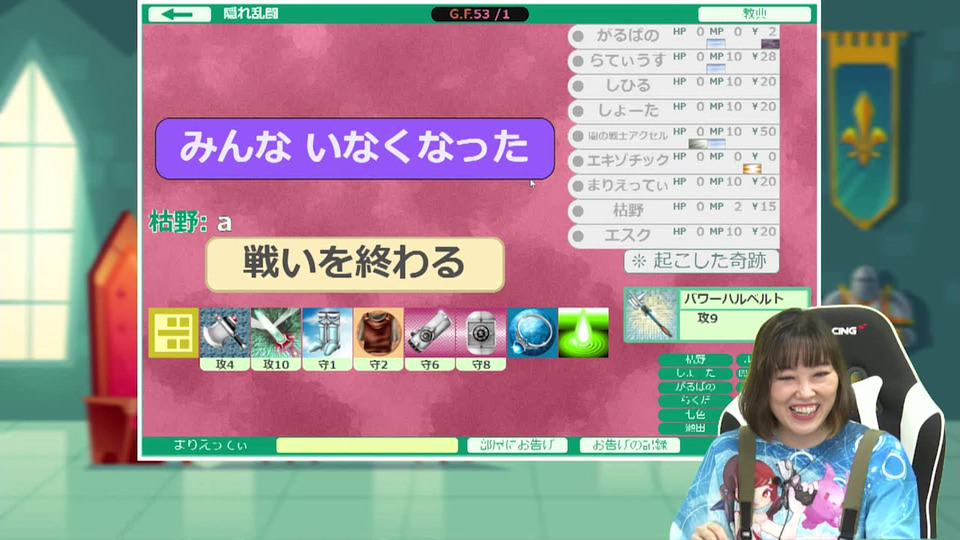The height and width of the screenshot is (540, 960).
Task: Click the ¥50 value on アクセル row
Action: tap(764, 132)
